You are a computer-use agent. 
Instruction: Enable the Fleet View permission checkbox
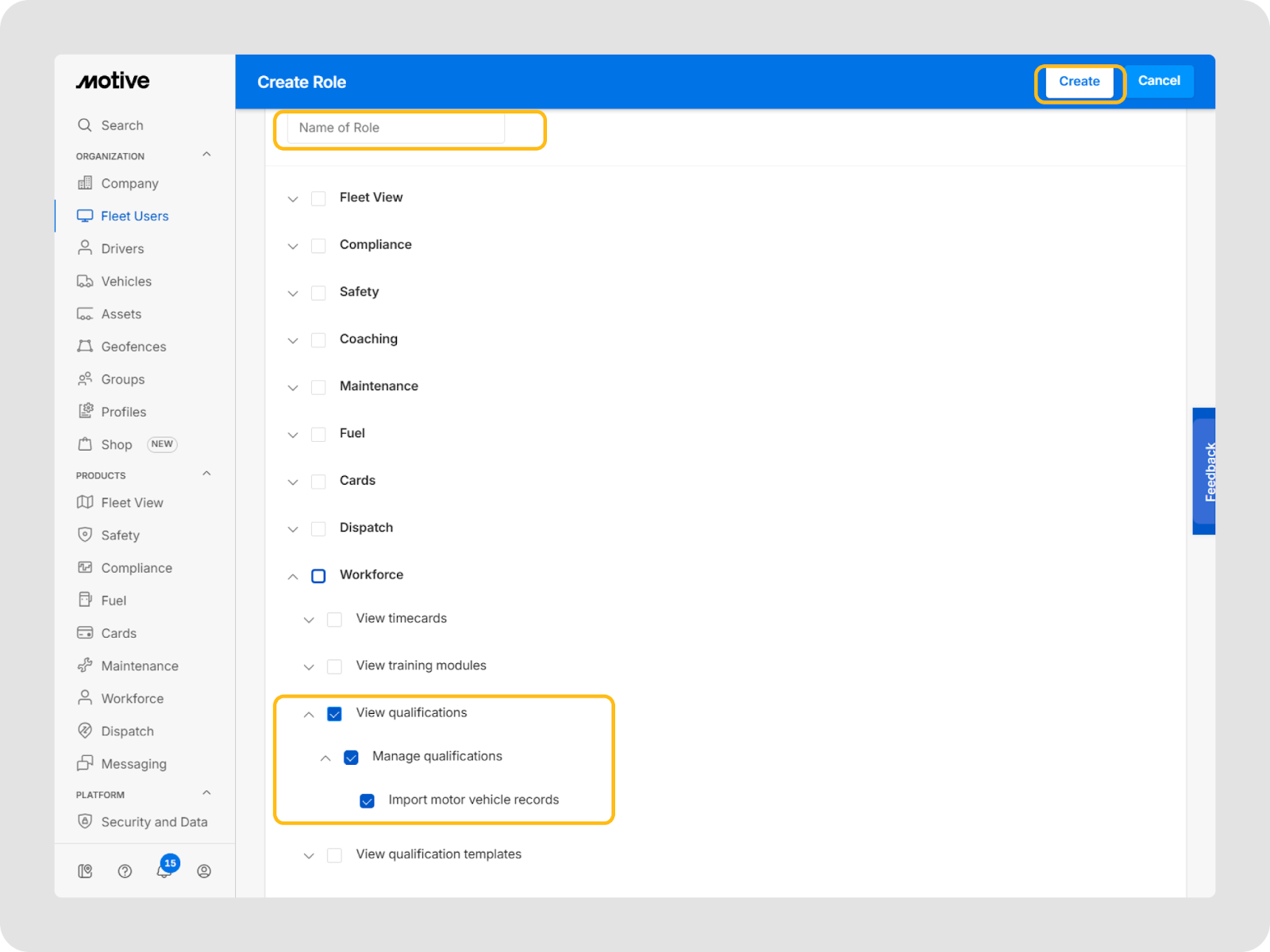(x=318, y=198)
